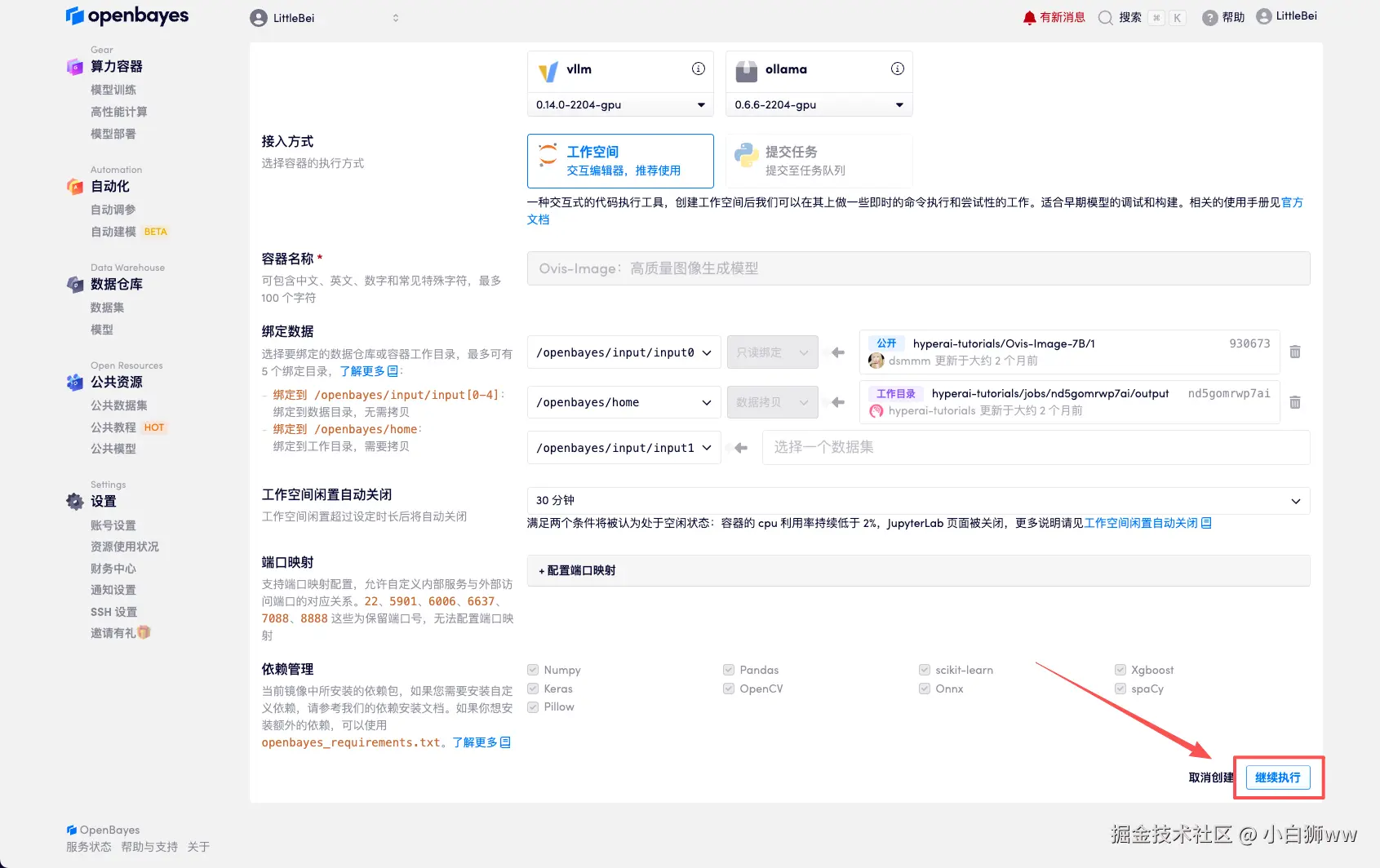Screen dimensions: 1380x868
Task: Open the 只读绑定 mode dropdown
Action: point(773,352)
